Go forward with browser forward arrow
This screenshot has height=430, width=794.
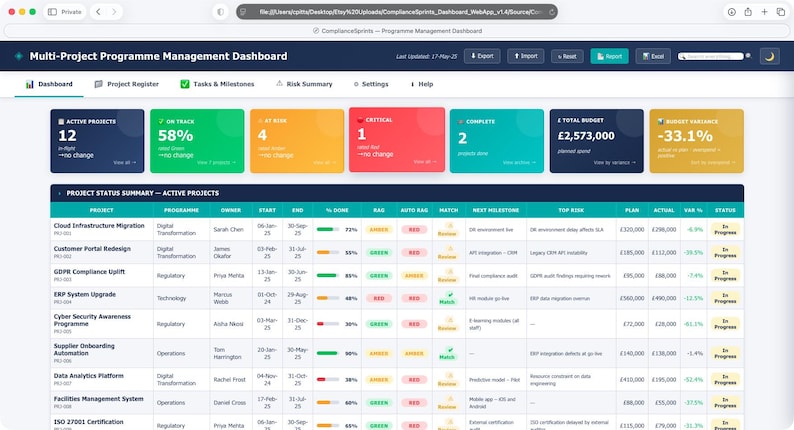(x=114, y=12)
